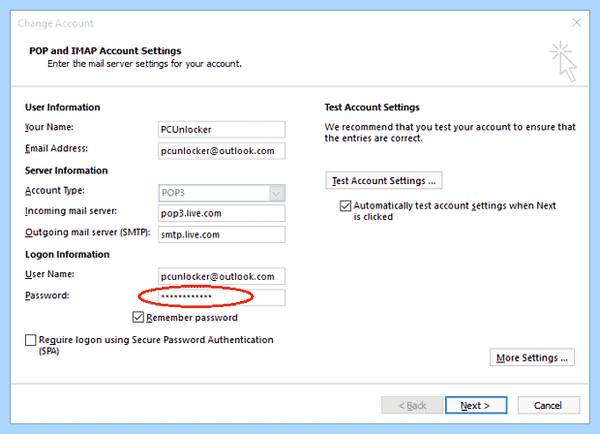Screen dimensions: 600x434
Task: Click 'Enter the mail server settings' subtitle
Action: 144,64
